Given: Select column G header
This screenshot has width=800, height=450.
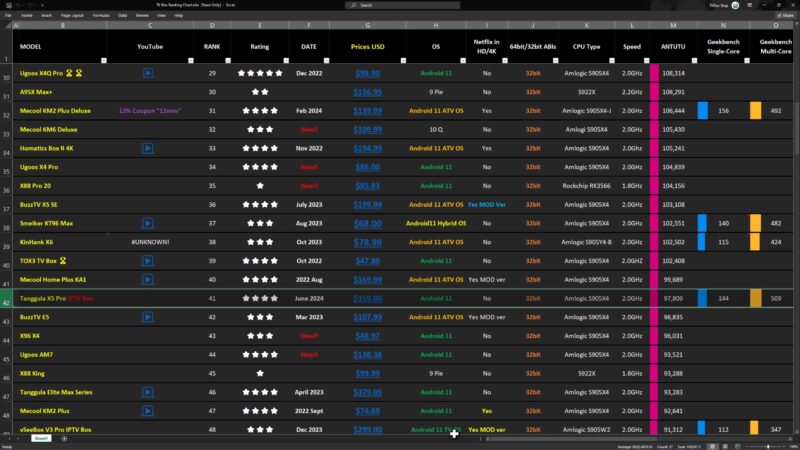Looking at the screenshot, I should click(367, 25).
